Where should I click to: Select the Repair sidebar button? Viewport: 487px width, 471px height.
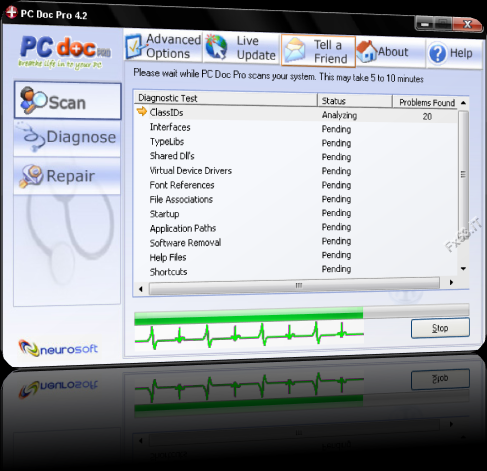pyautogui.click(x=67, y=176)
